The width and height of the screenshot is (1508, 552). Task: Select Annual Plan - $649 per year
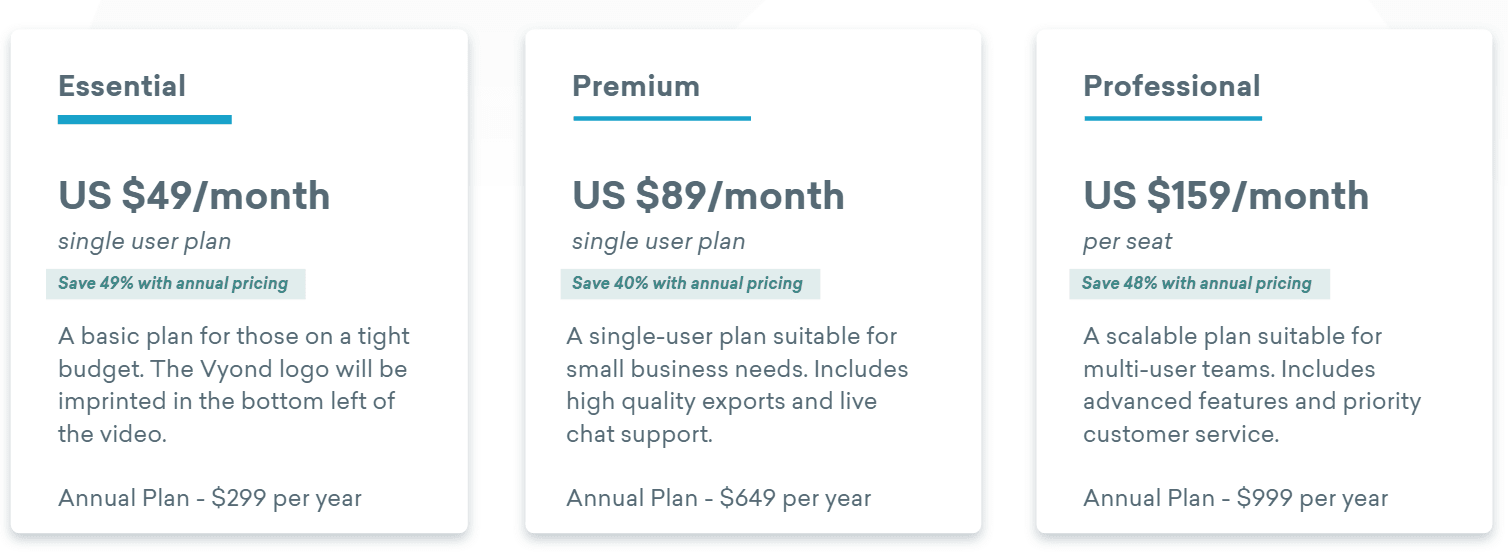click(719, 498)
